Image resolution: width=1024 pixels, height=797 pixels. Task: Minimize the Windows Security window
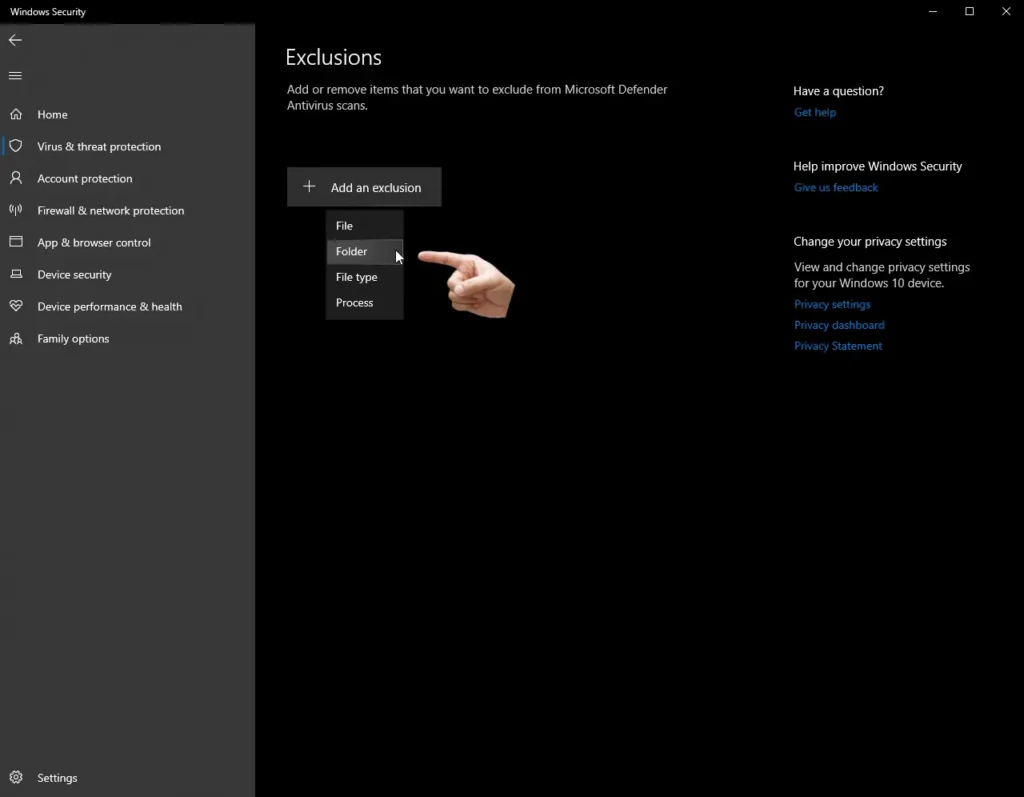(933, 11)
